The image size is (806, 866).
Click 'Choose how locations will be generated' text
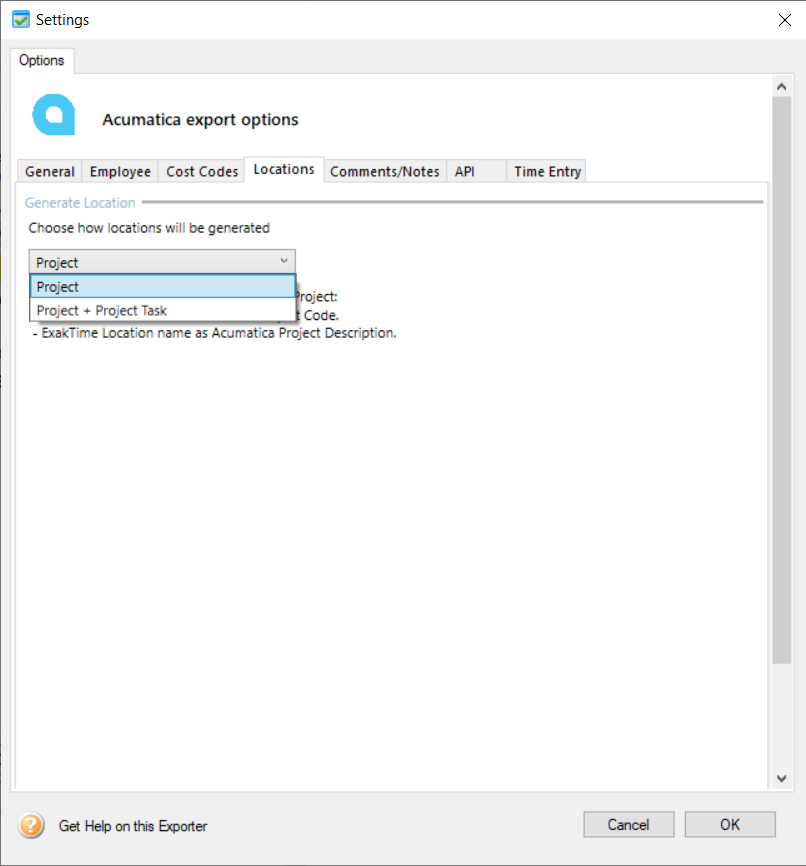click(x=149, y=228)
